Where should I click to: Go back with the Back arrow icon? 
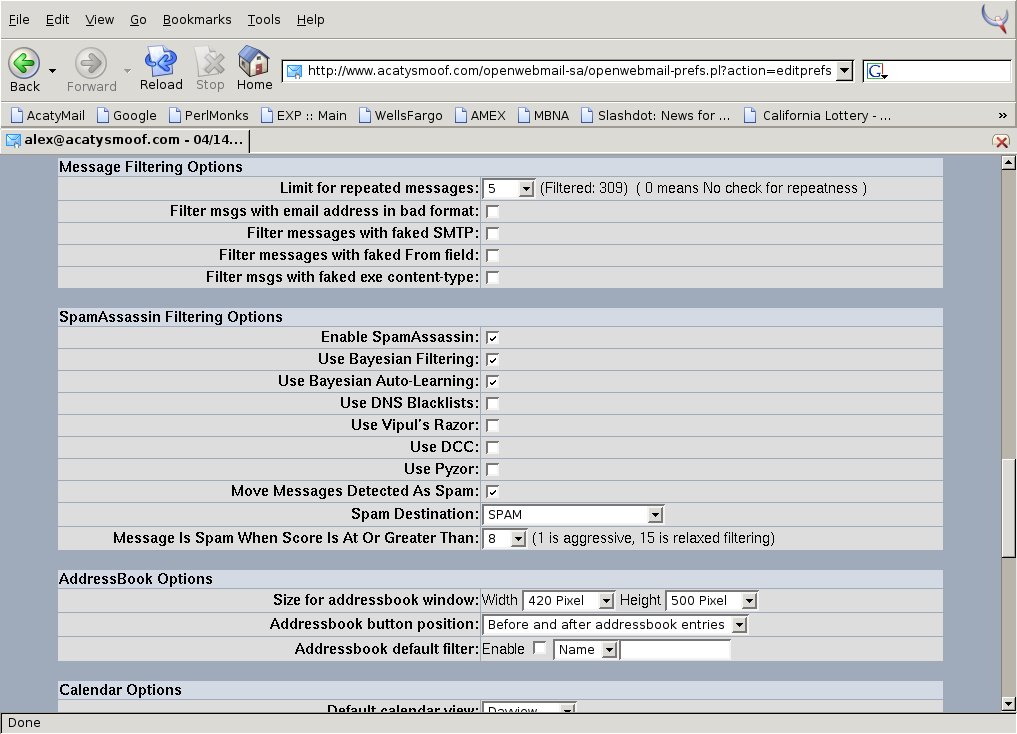pyautogui.click(x=24, y=64)
